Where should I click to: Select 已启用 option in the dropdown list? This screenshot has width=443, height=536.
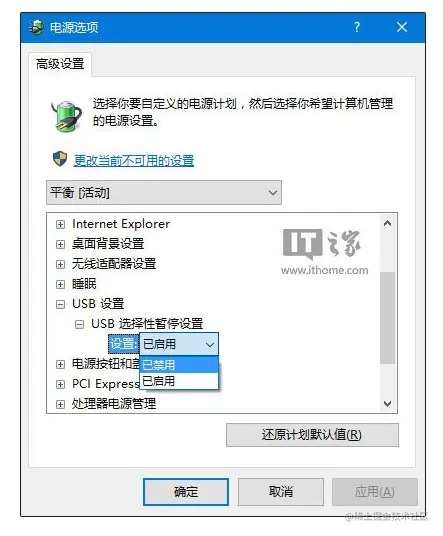click(x=179, y=381)
